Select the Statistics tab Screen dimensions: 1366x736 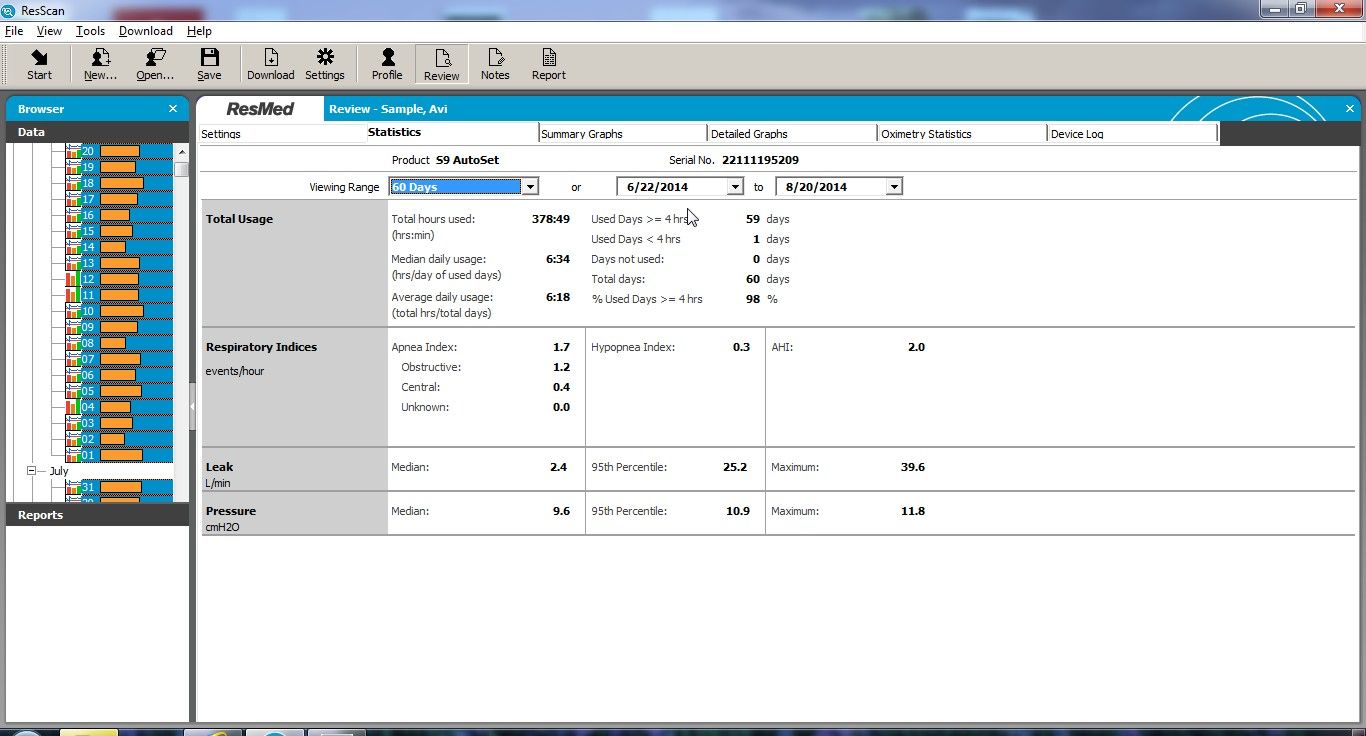coord(452,133)
